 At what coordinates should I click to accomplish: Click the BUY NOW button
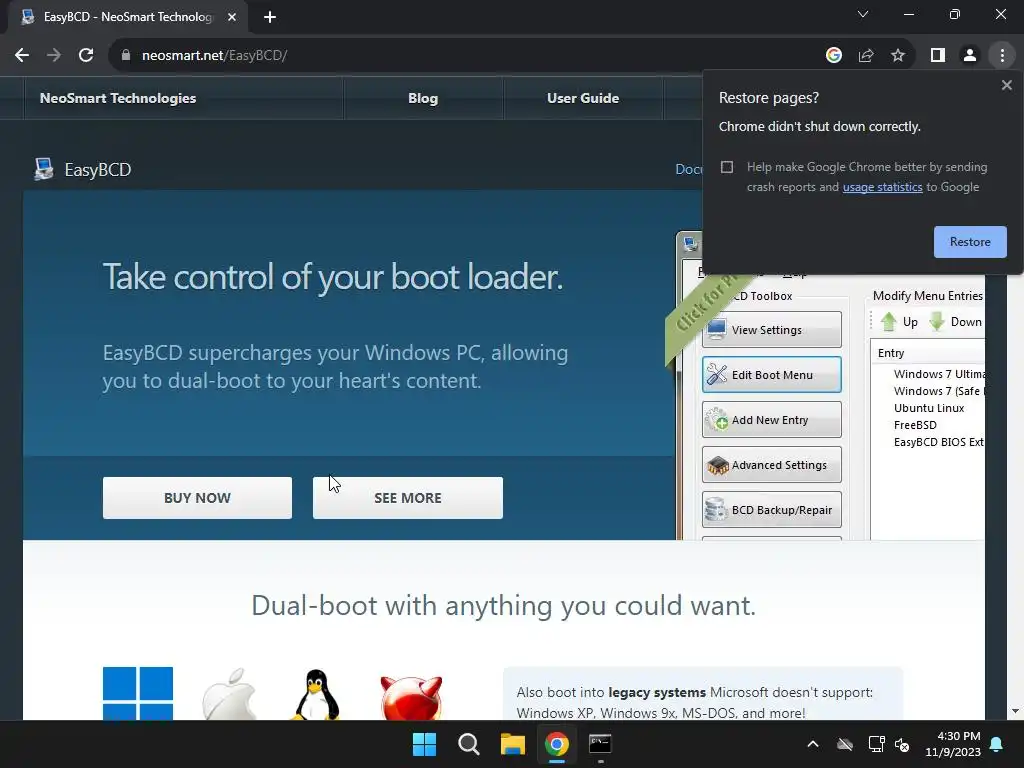click(x=197, y=498)
